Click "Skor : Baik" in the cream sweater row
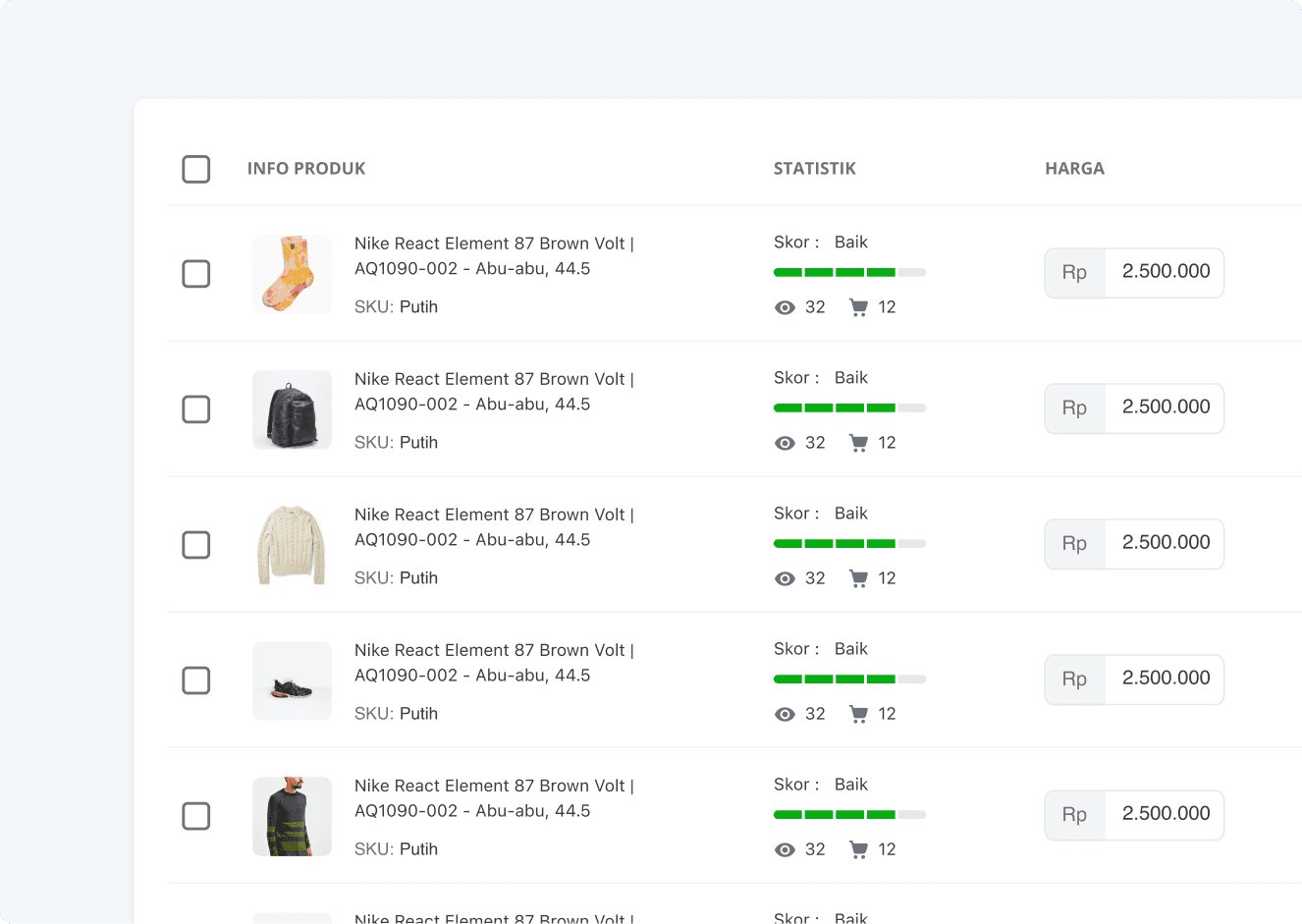 click(x=821, y=514)
